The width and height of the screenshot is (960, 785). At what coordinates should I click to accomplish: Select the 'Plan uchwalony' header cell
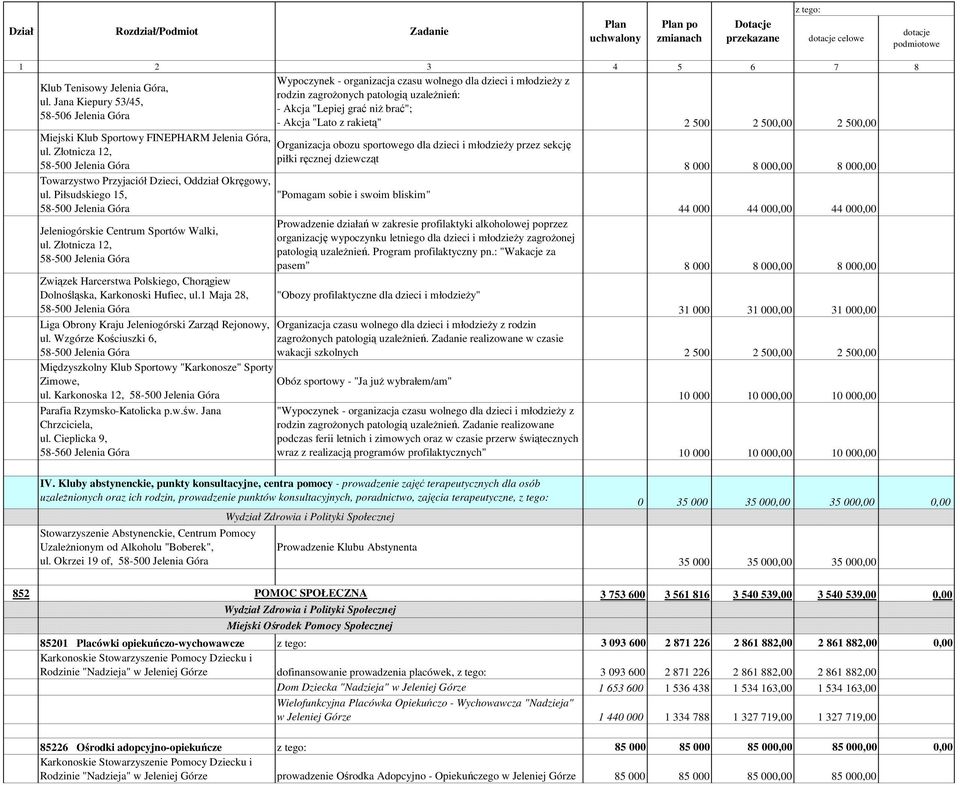point(615,31)
